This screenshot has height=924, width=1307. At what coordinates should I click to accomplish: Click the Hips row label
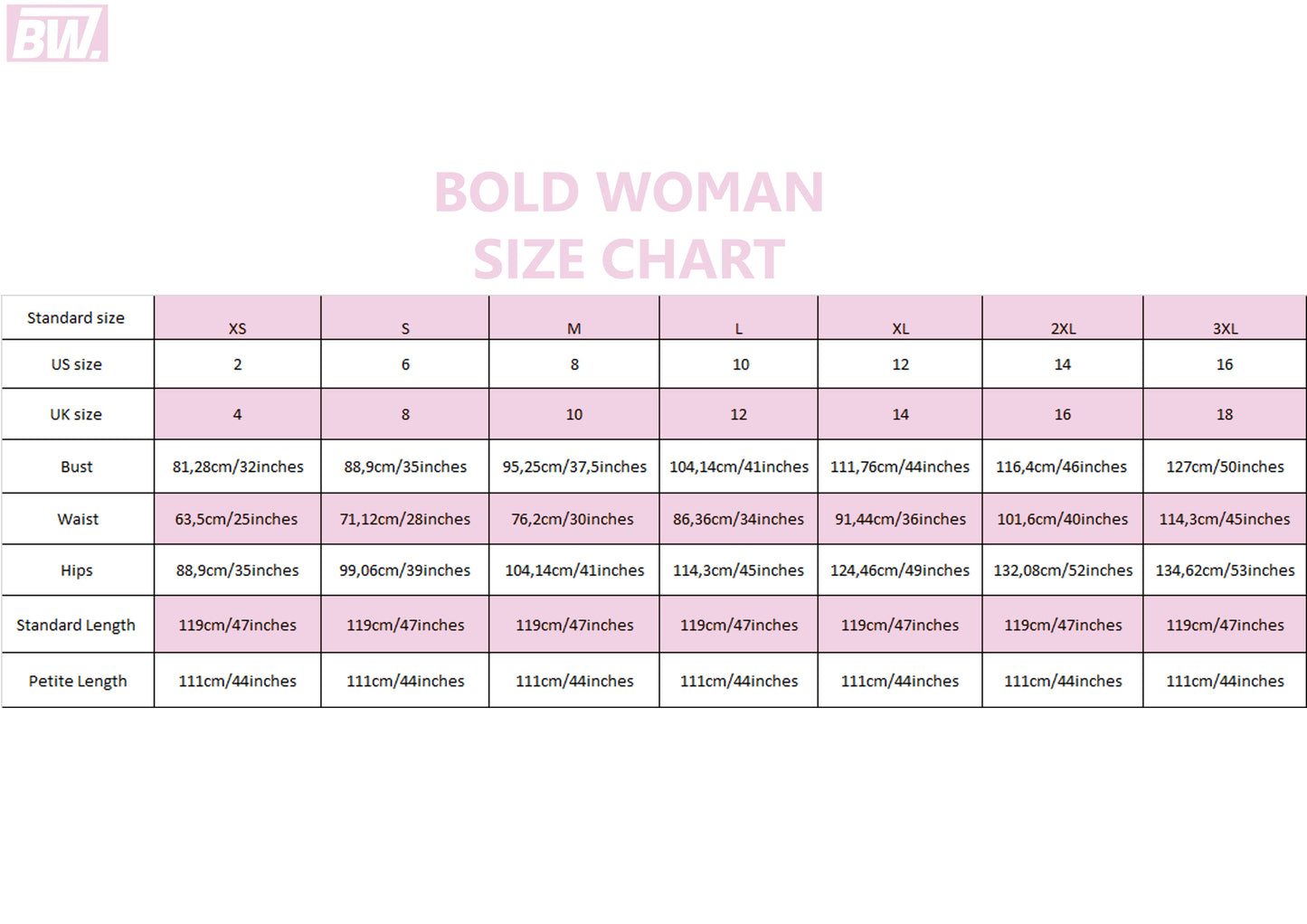point(77,570)
